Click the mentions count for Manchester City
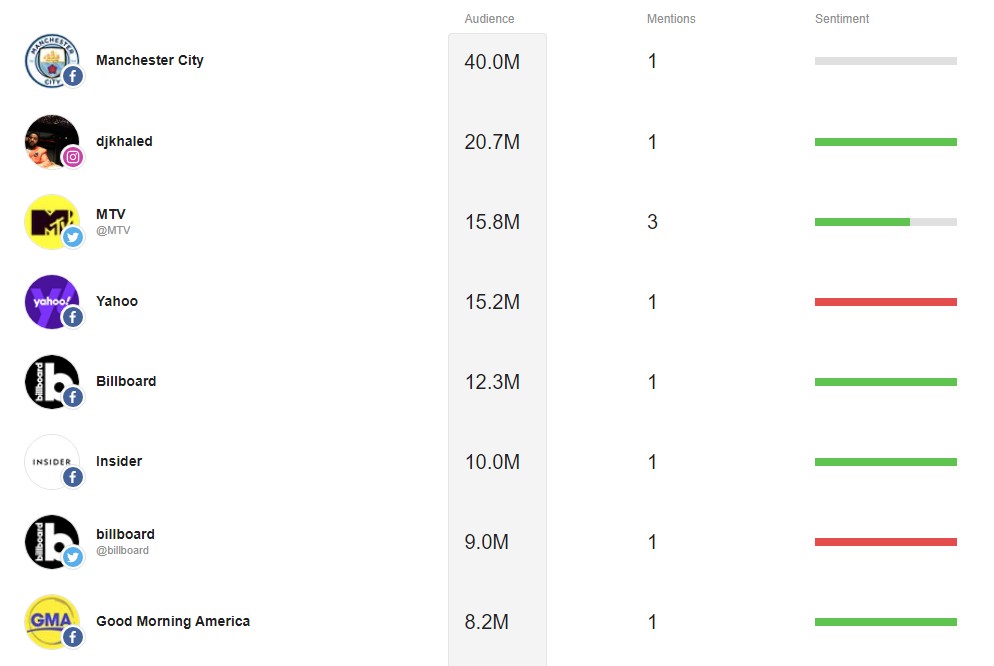 [x=652, y=61]
